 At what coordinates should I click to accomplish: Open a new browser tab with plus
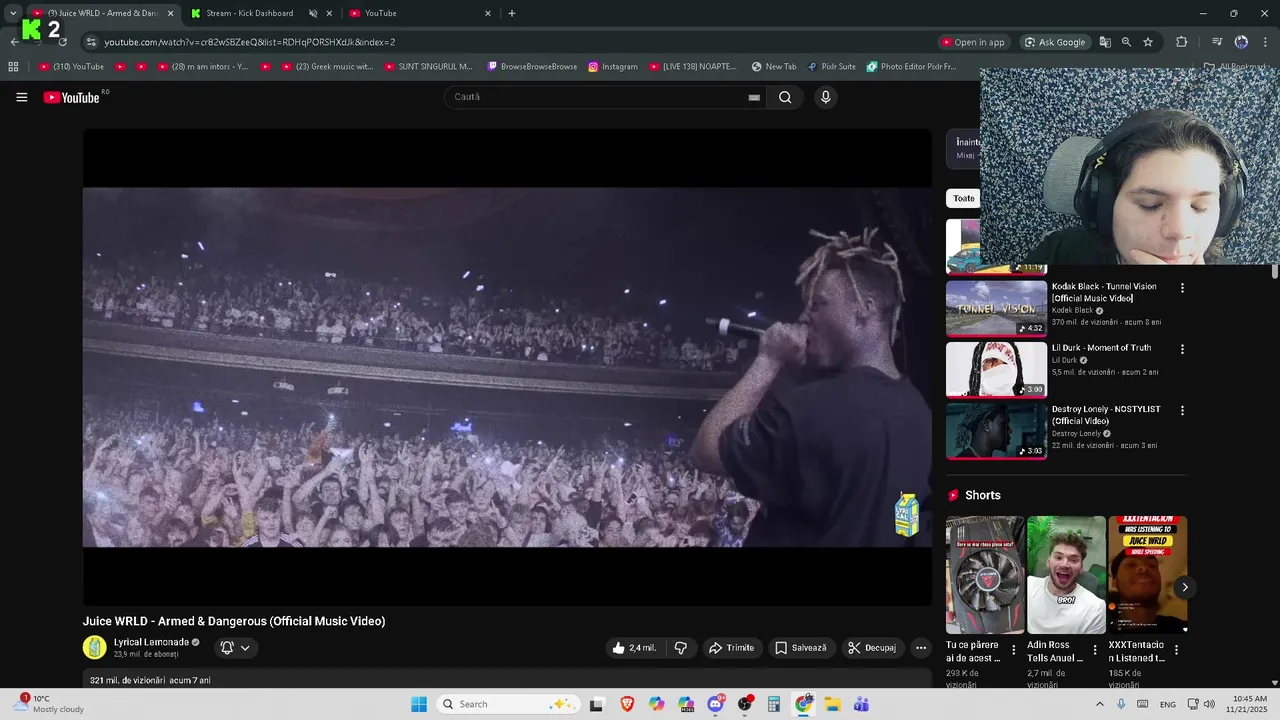coord(512,13)
